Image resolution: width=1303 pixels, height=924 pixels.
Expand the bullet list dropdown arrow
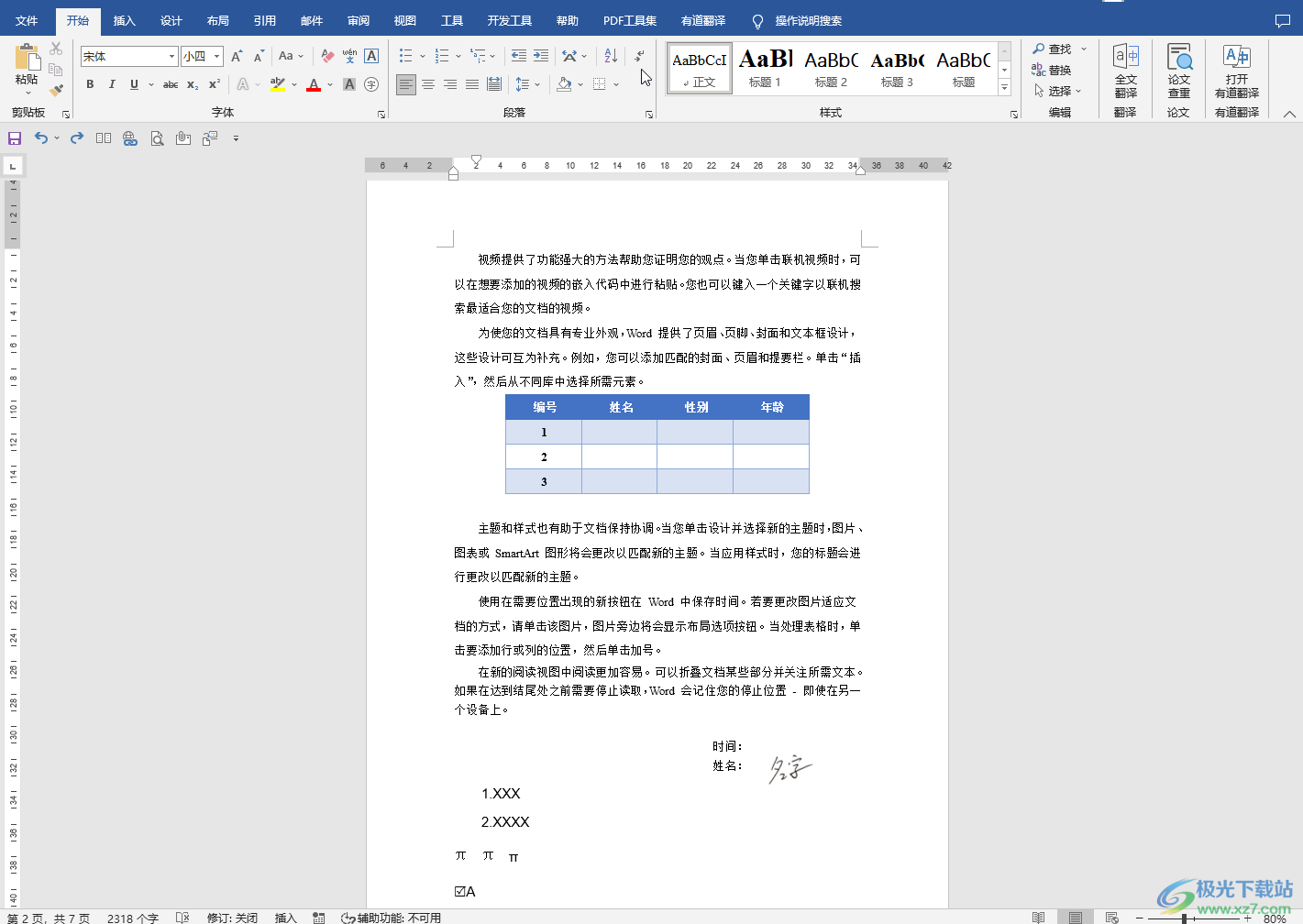coord(422,56)
